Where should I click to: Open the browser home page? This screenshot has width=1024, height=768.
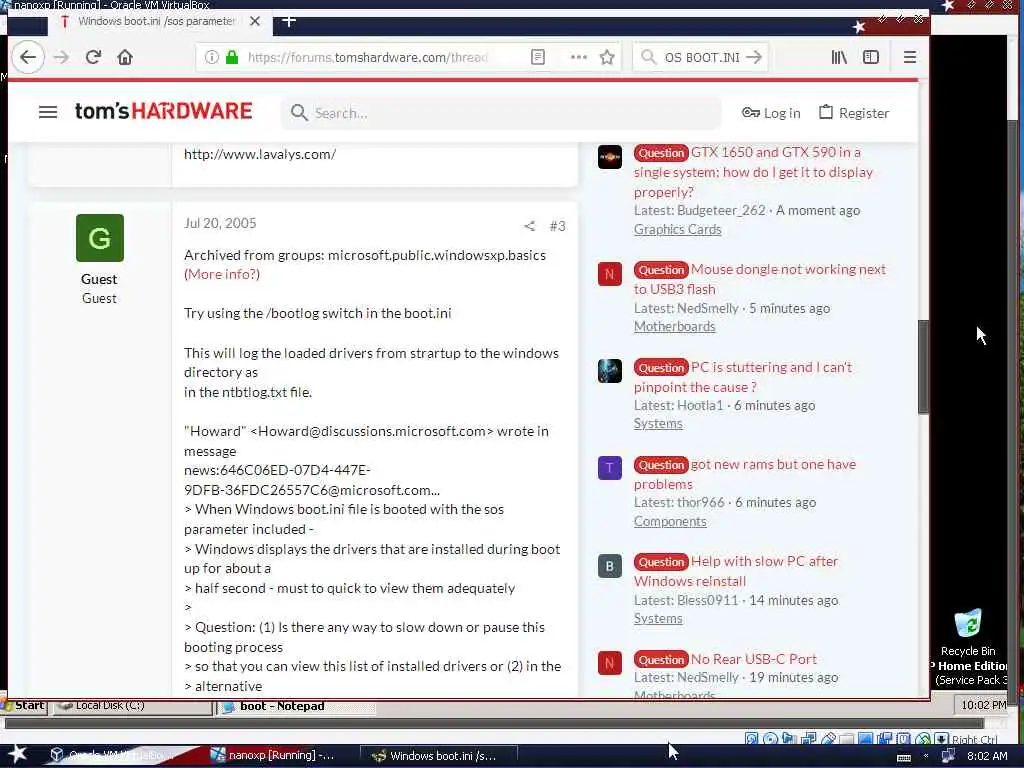click(x=125, y=57)
